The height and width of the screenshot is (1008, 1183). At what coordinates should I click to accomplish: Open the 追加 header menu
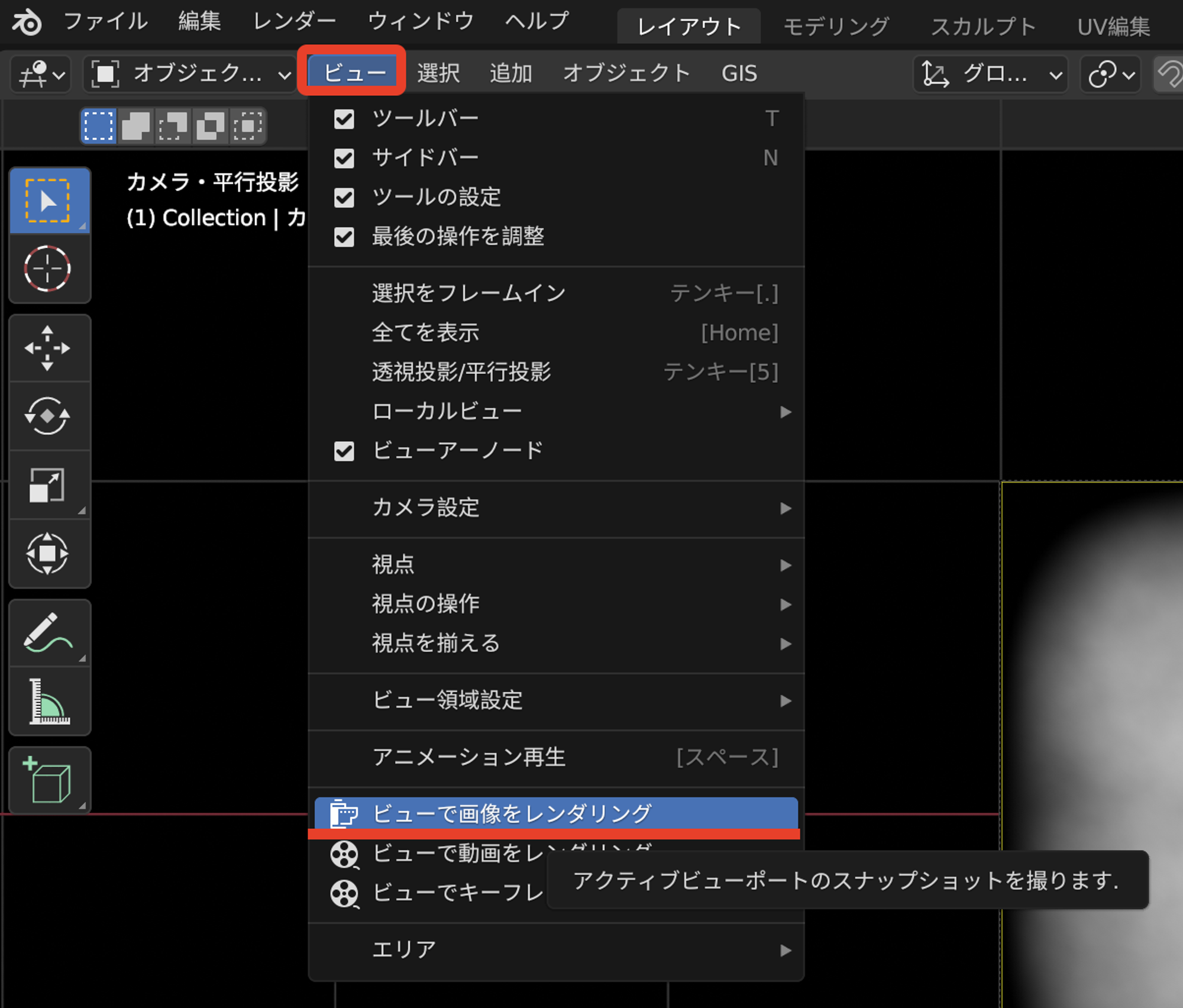pyautogui.click(x=511, y=73)
